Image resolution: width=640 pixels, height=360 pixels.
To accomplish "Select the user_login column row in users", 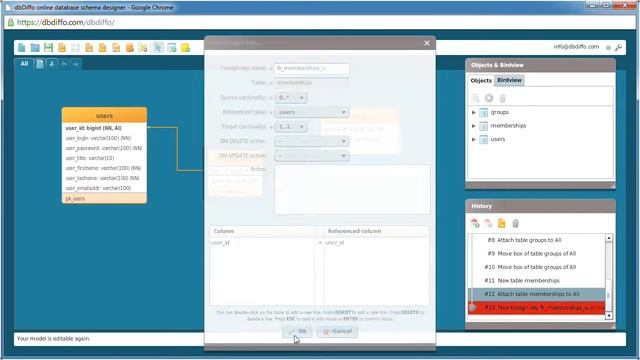I will 104,138.
